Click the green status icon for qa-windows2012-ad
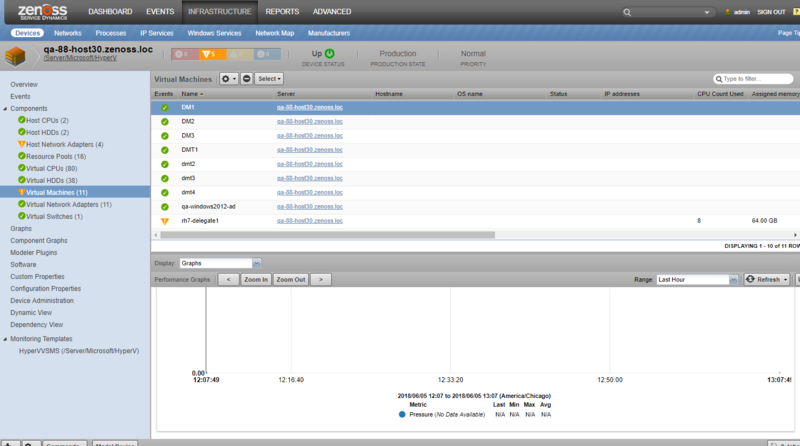This screenshot has width=800, height=446. (164, 207)
